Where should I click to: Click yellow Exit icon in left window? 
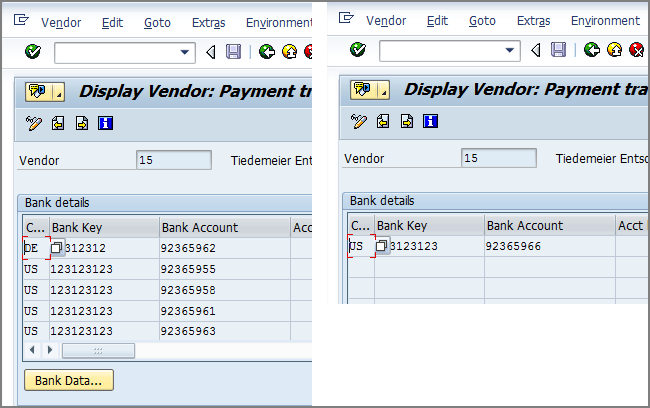pos(289,52)
